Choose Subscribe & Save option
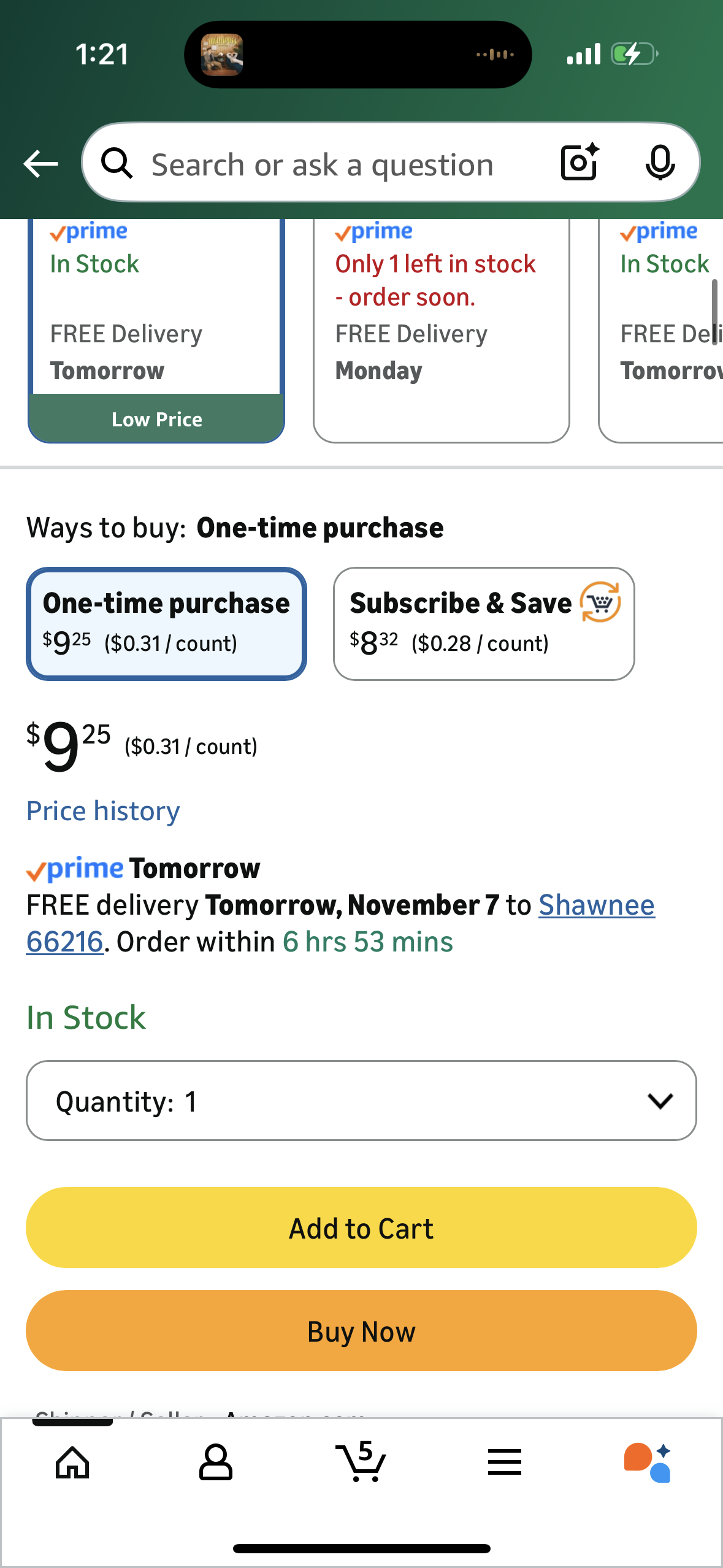723x1568 pixels. point(484,623)
